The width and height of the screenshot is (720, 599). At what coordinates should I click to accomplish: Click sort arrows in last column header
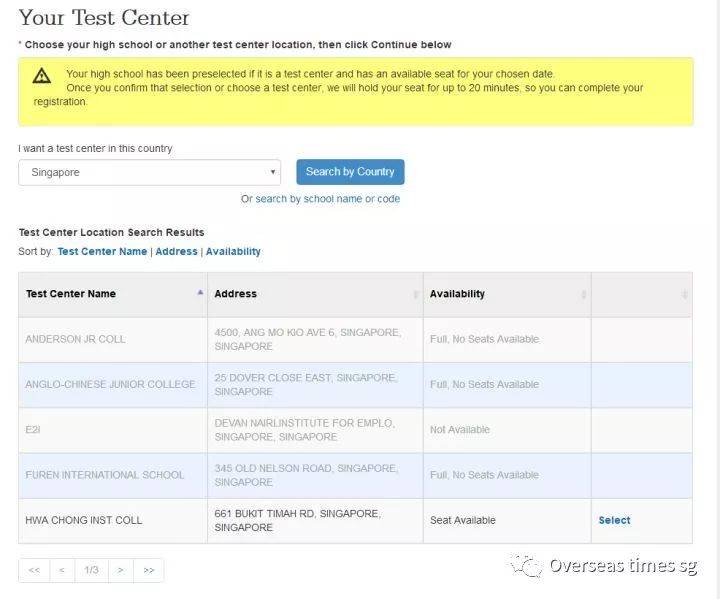685,294
